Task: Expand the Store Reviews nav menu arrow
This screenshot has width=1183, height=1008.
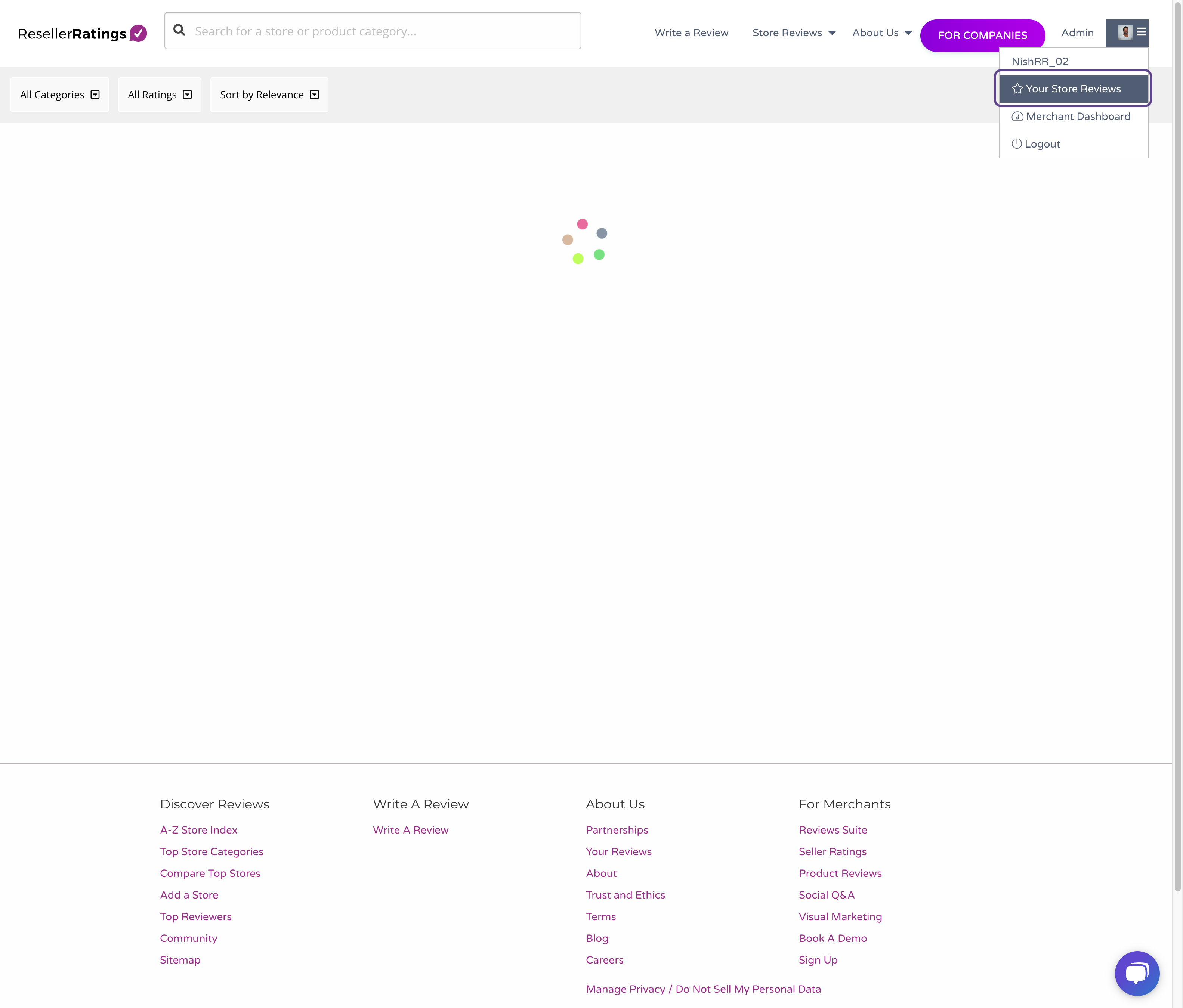Action: (x=832, y=33)
